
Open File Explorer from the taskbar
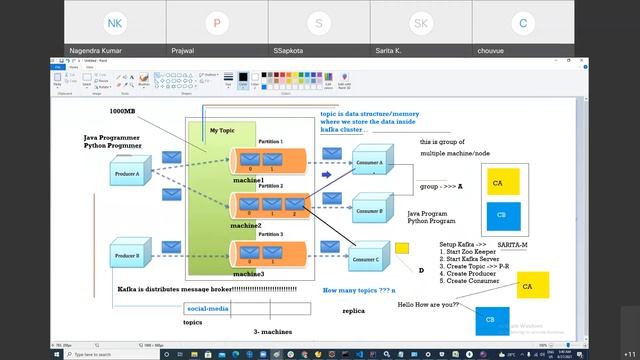pos(194,354)
